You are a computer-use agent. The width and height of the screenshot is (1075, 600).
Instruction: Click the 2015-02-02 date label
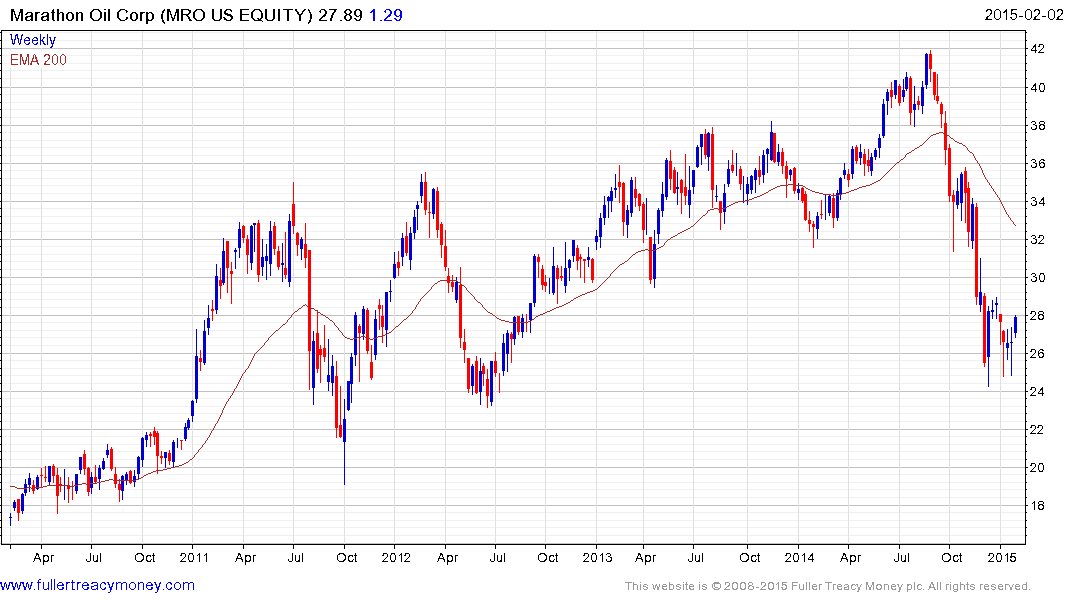tap(1024, 15)
